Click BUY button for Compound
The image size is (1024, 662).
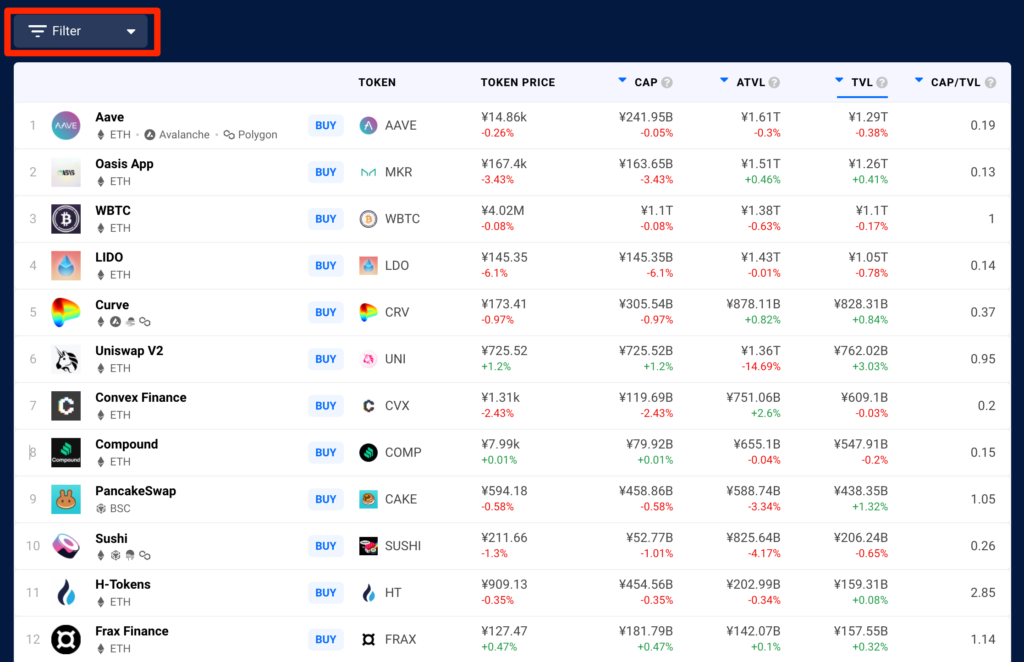pos(326,452)
